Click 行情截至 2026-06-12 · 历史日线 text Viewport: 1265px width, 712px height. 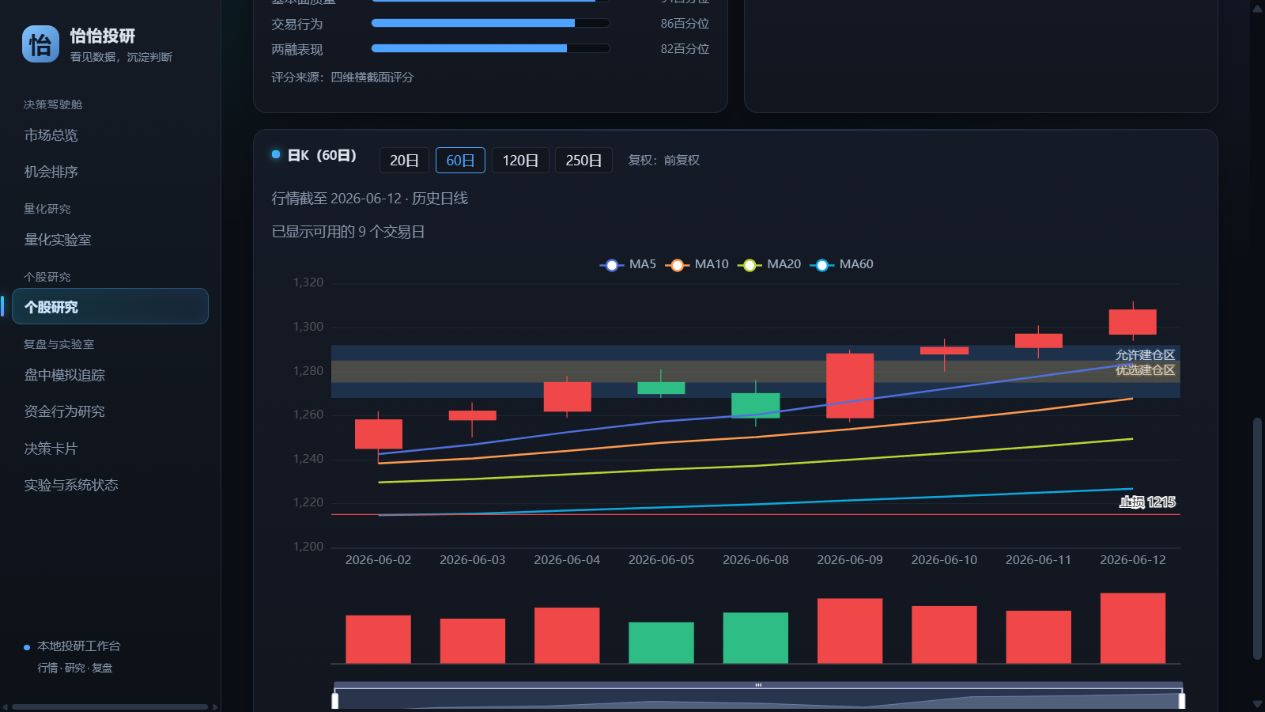(x=370, y=198)
